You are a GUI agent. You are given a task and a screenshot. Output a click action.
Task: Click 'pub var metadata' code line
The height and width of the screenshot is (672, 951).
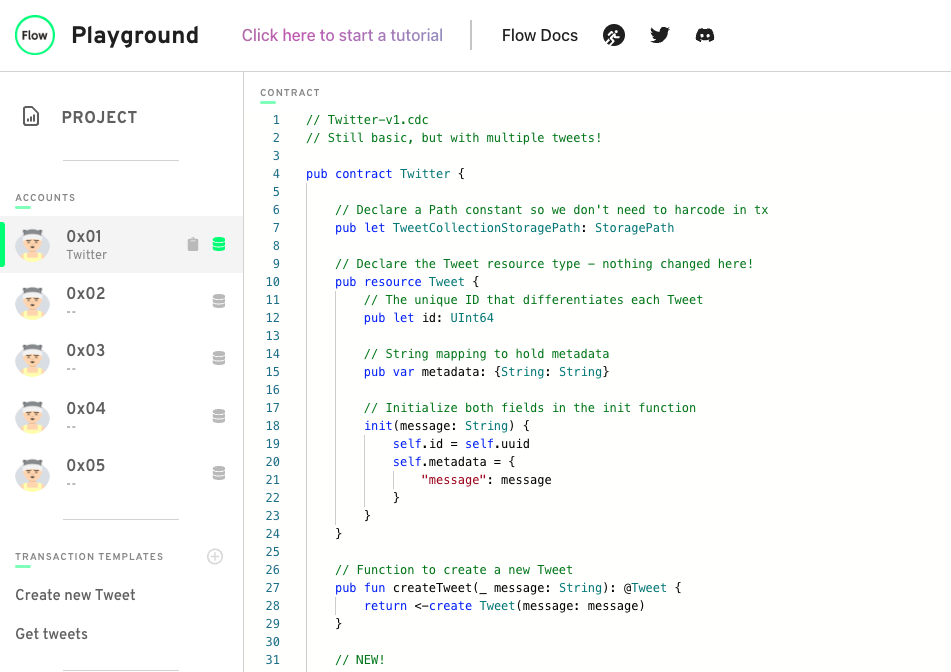click(x=486, y=372)
